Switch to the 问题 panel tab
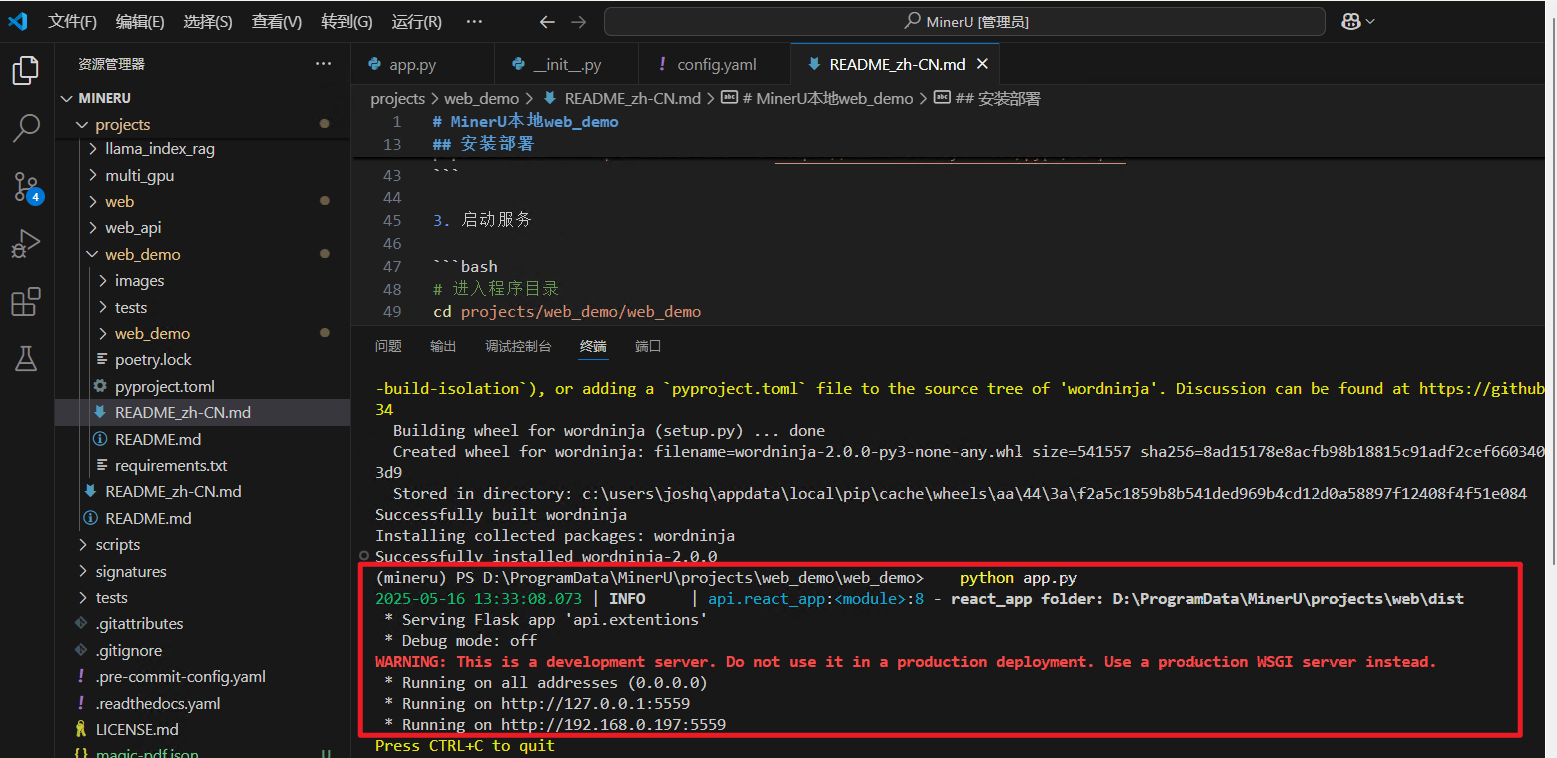Image resolution: width=1557 pixels, height=758 pixels. click(388, 346)
